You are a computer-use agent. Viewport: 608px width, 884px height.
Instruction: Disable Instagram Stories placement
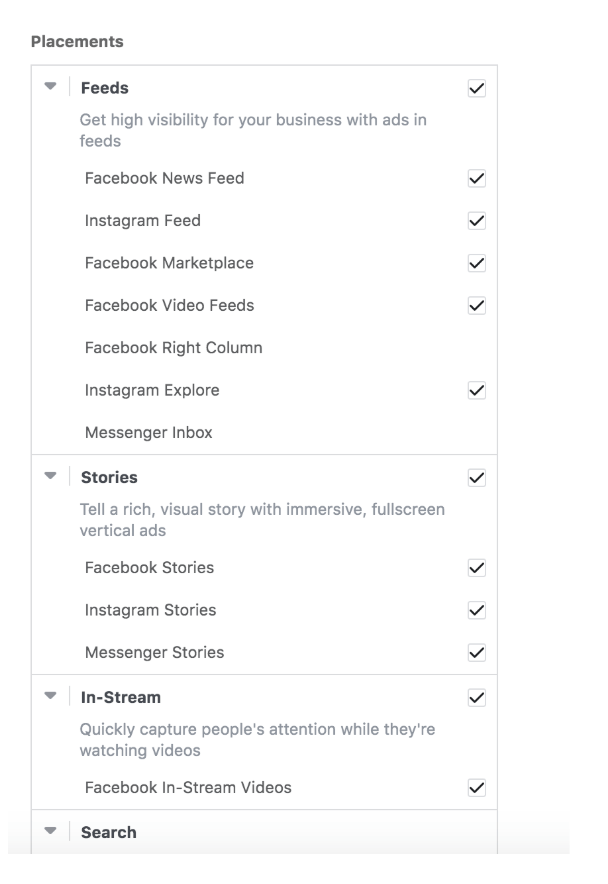coord(476,610)
